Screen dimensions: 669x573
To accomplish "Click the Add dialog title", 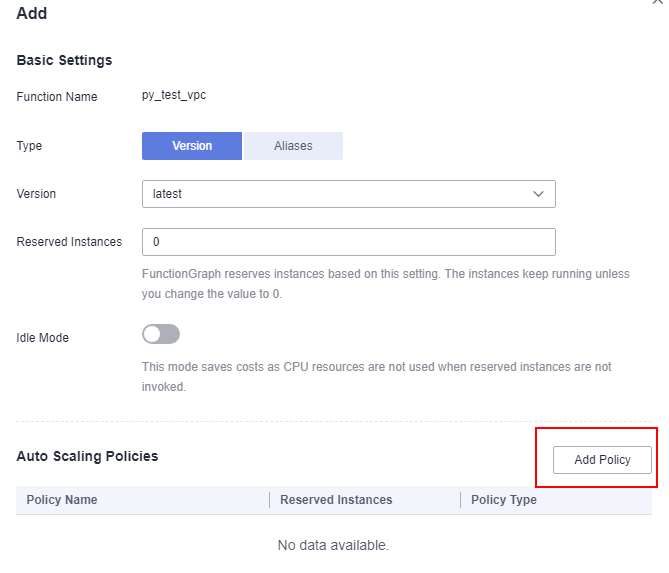I will (x=32, y=13).
